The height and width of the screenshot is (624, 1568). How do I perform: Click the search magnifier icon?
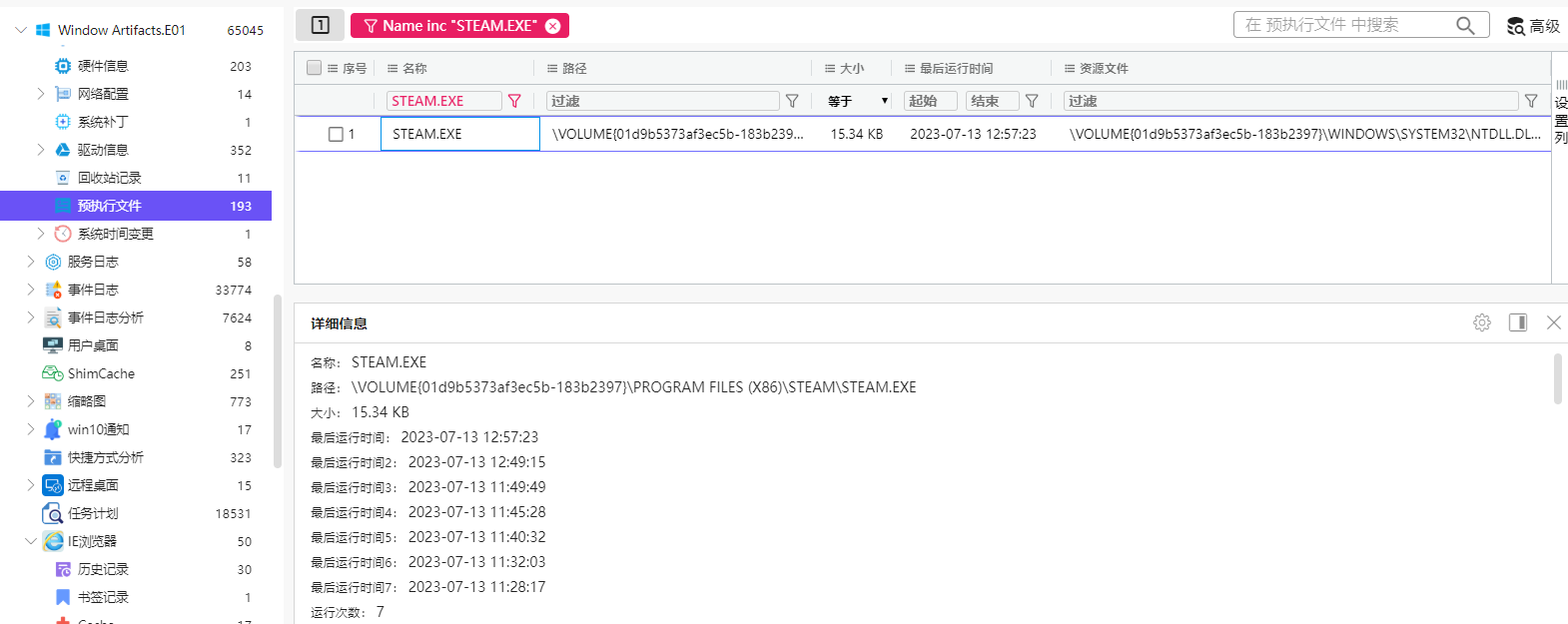coord(1465,25)
